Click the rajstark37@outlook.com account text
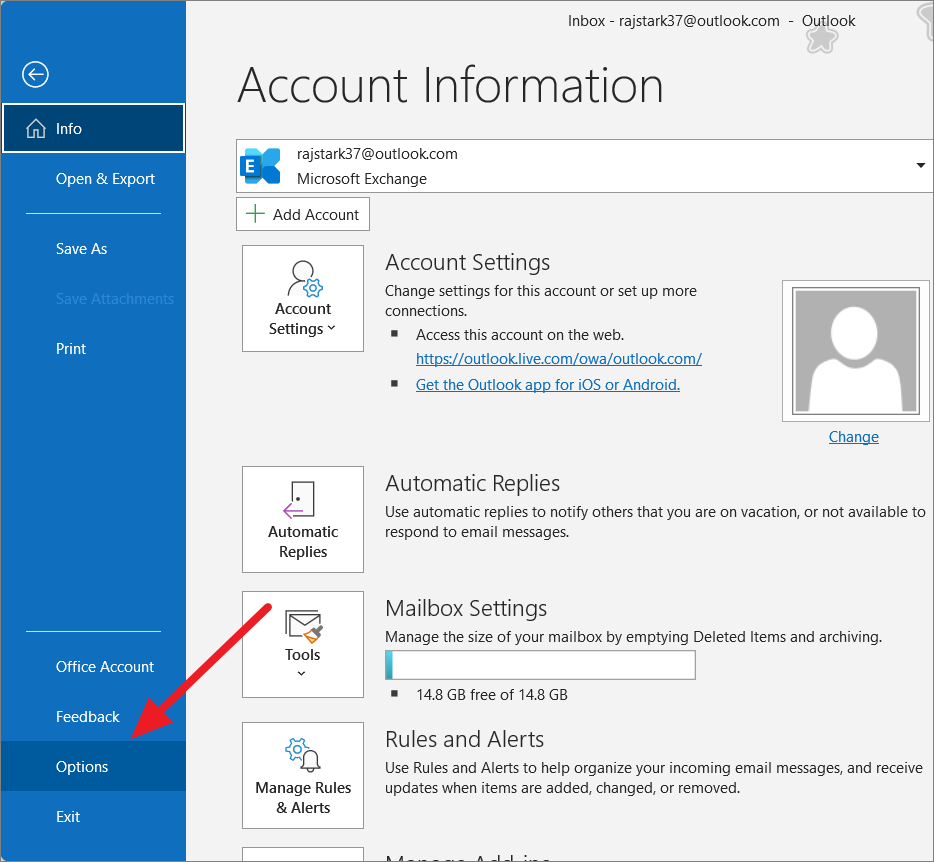934x862 pixels. [x=377, y=154]
